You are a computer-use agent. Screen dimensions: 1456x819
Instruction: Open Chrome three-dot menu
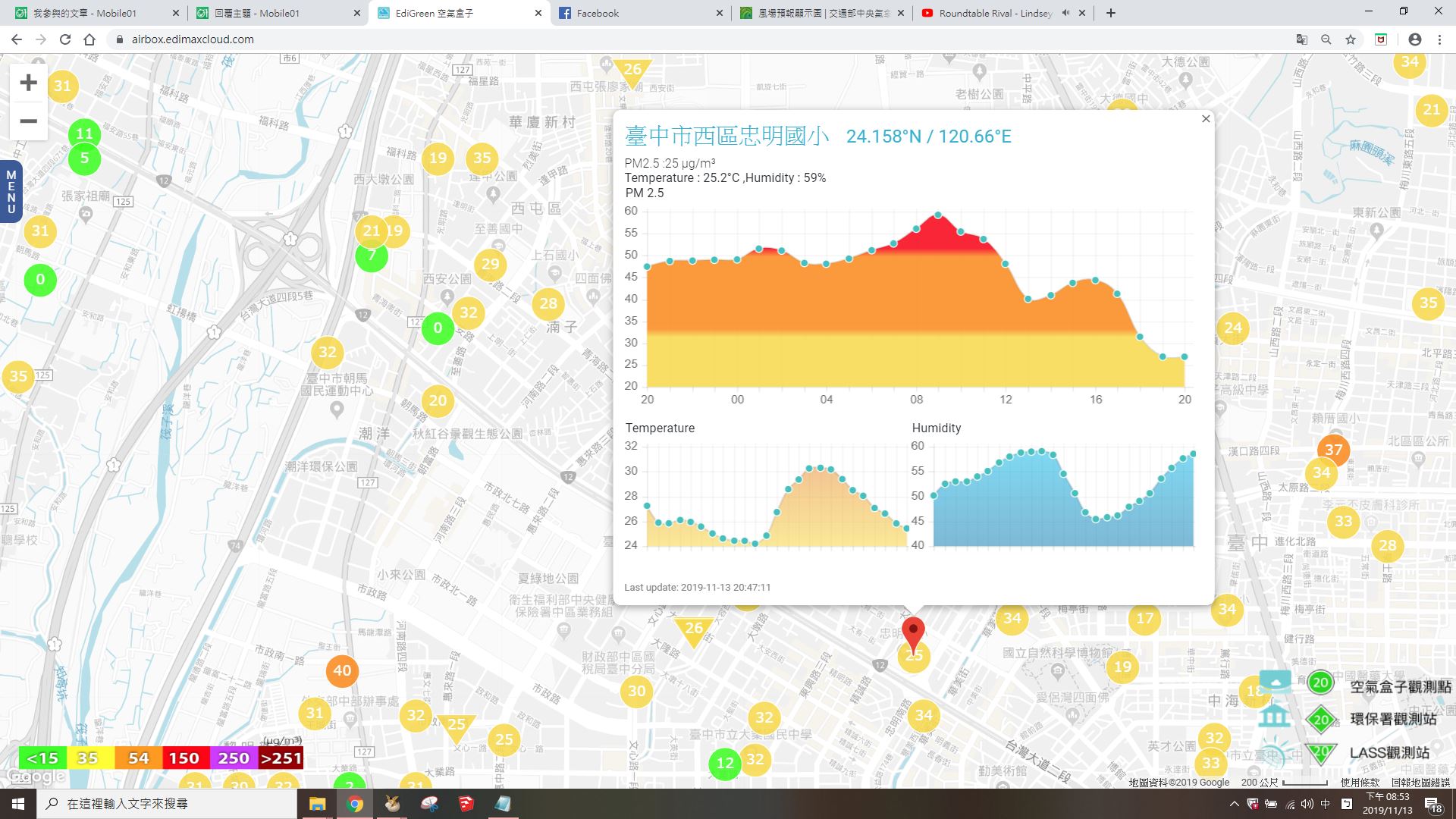pyautogui.click(x=1439, y=39)
